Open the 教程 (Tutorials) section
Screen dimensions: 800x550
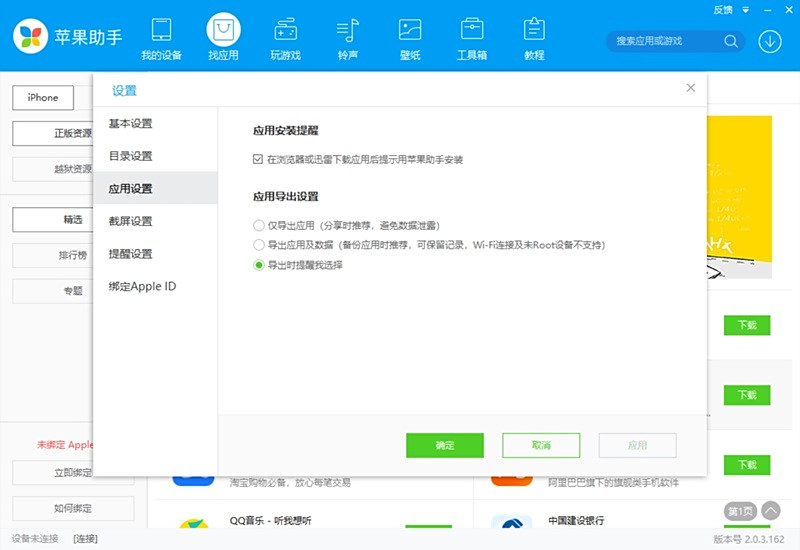(x=534, y=37)
